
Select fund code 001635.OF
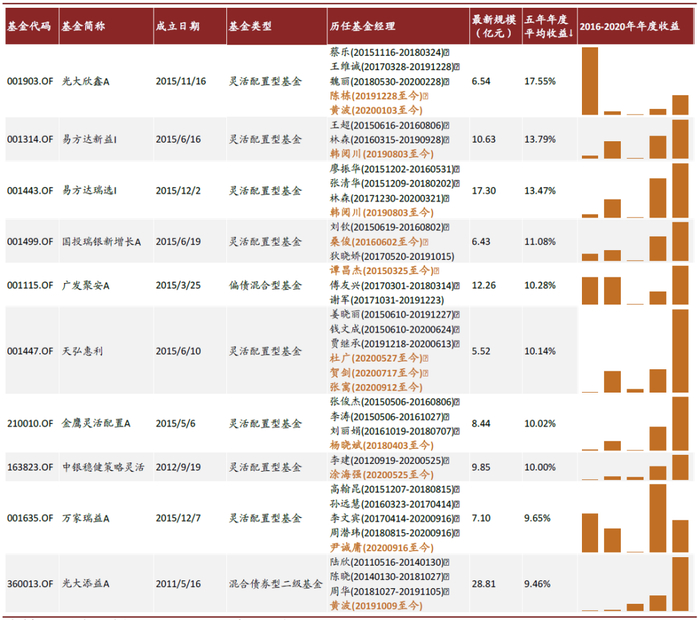pos(30,518)
